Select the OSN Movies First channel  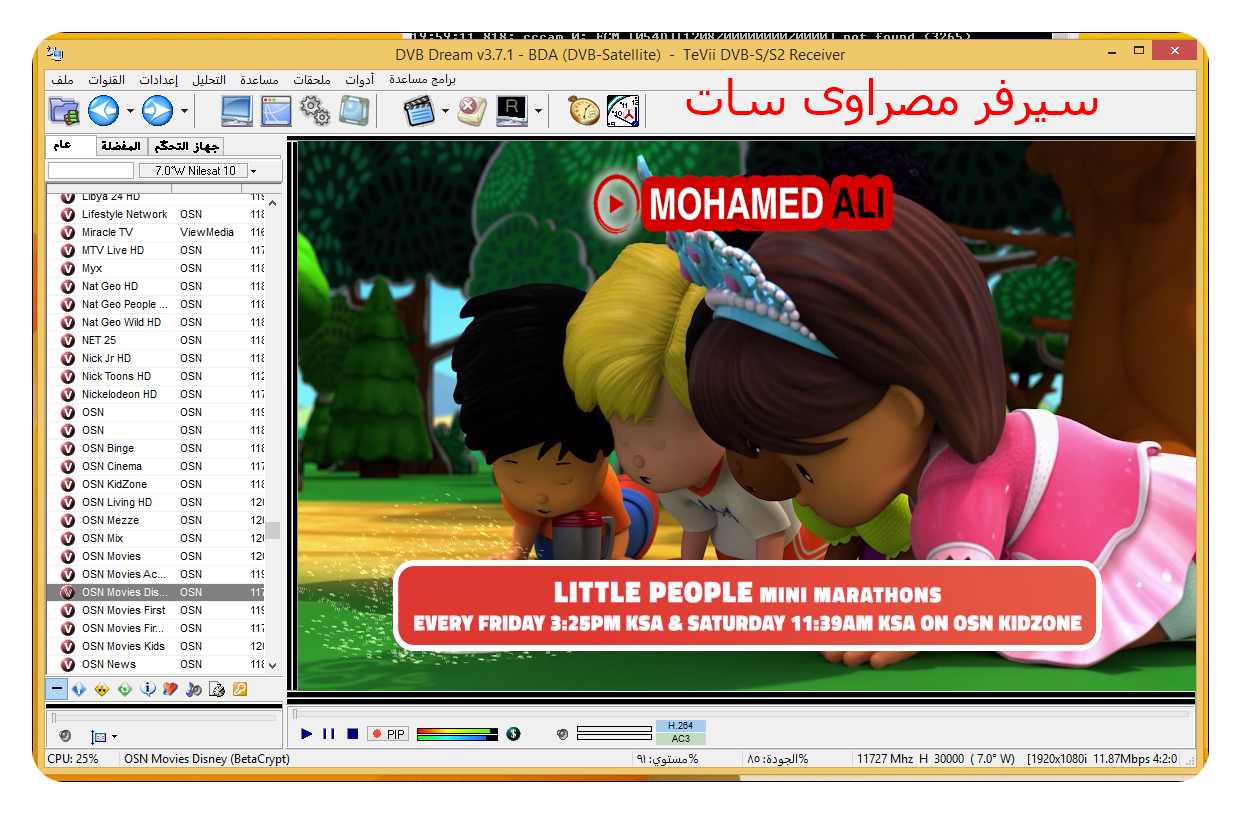[156, 610]
